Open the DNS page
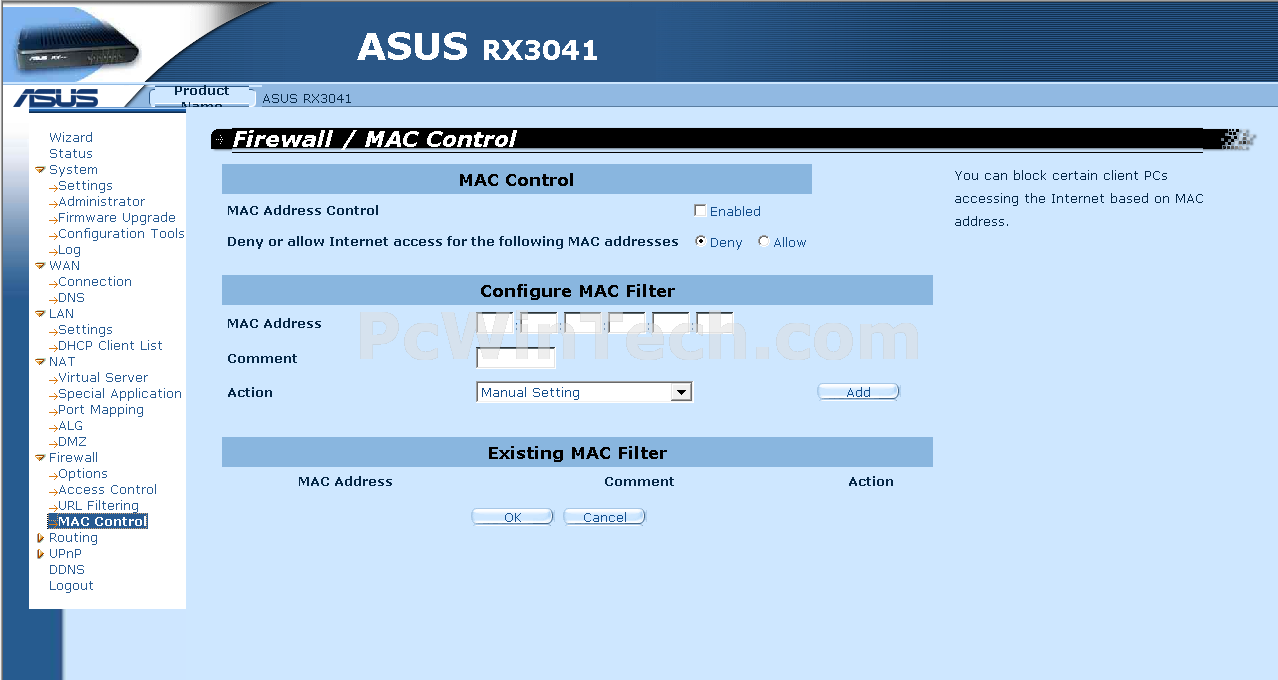Image resolution: width=1278 pixels, height=680 pixels. [71, 298]
